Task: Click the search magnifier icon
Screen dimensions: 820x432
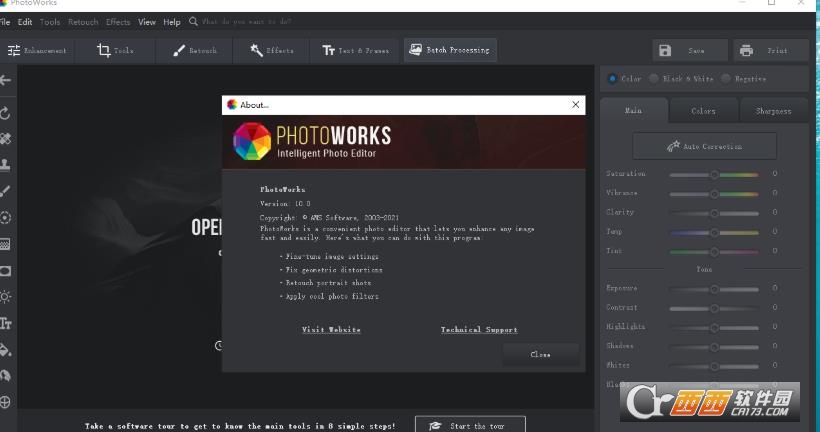Action: [x=193, y=21]
